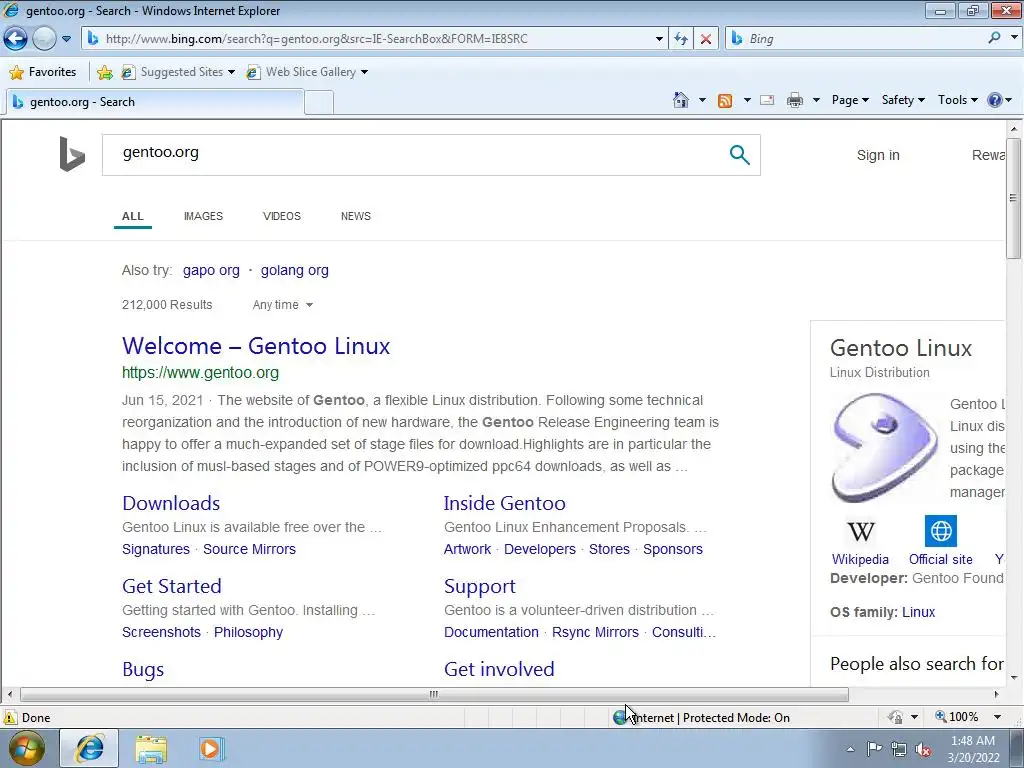Click the Refresh page icon
Screen dimensions: 1024x768
click(x=681, y=39)
